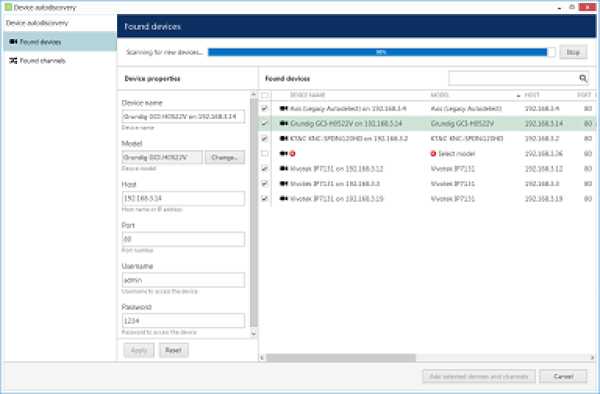Uncheck the Axis device on 192.168.3.4
Screen dimensions: 600x394
pos(264,109)
